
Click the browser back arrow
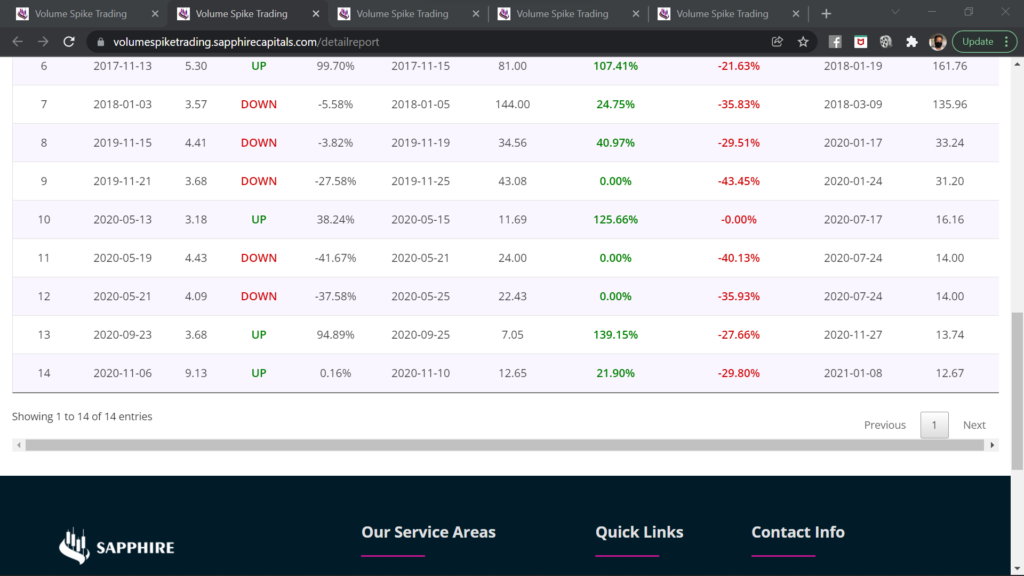[17, 42]
